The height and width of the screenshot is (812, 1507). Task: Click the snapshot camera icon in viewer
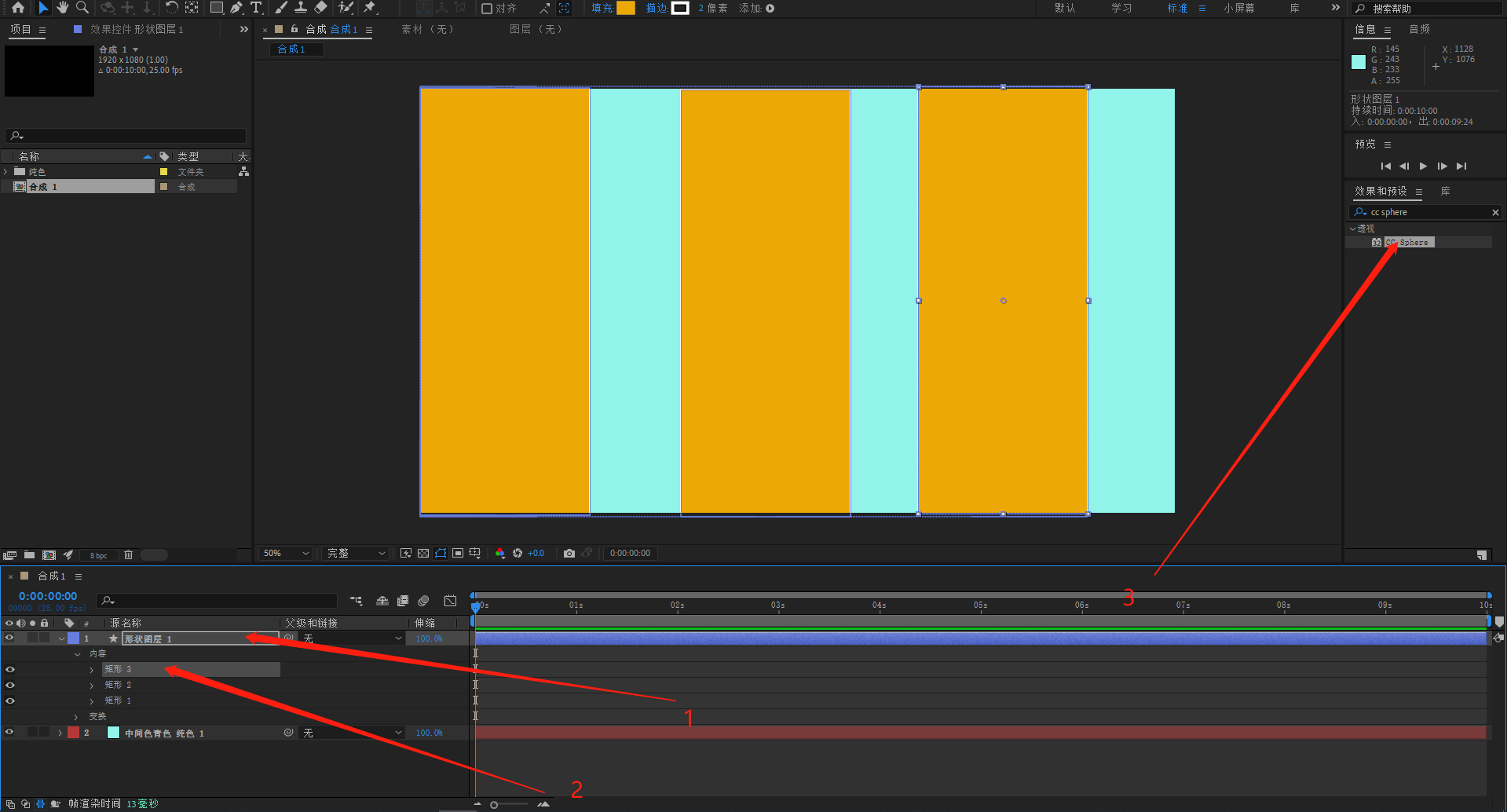point(569,553)
